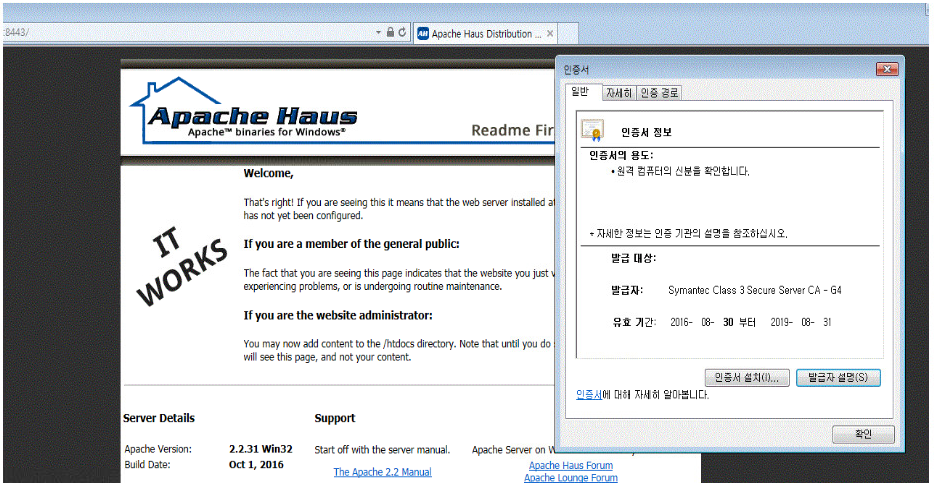Open the Apache Haus Forum link
The image size is (934, 487).
pyautogui.click(x=571, y=466)
